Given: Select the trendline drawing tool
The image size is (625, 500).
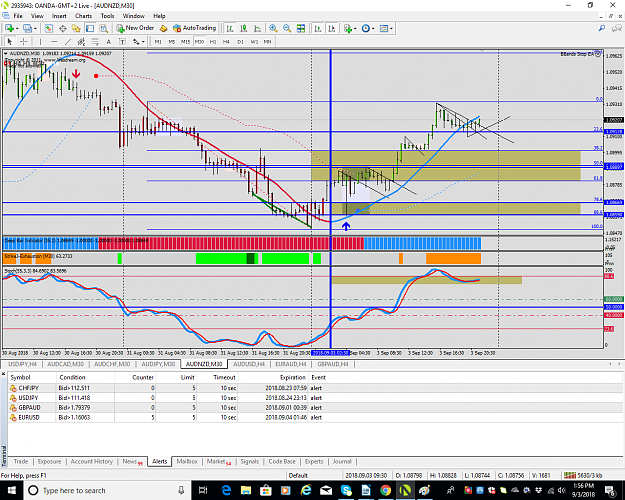Looking at the screenshot, I should click(68, 41).
